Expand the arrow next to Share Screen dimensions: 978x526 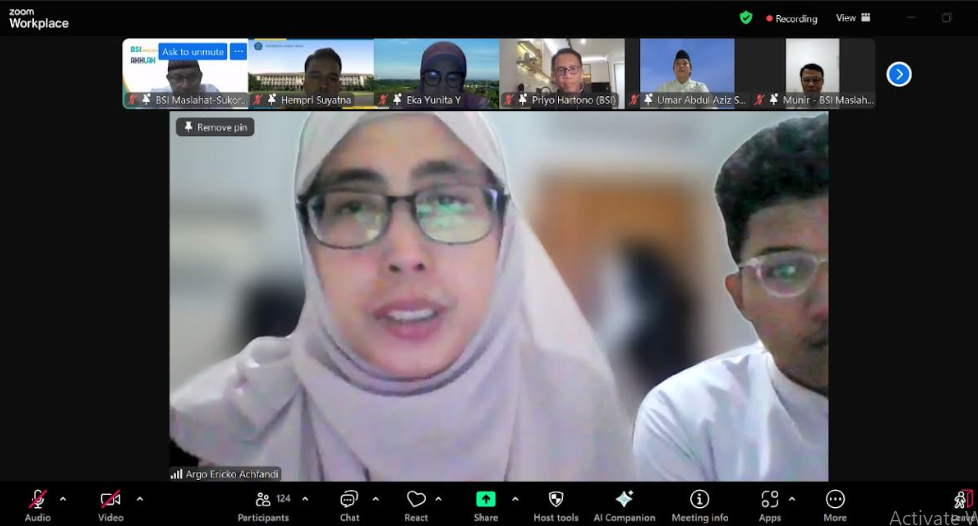click(x=515, y=498)
